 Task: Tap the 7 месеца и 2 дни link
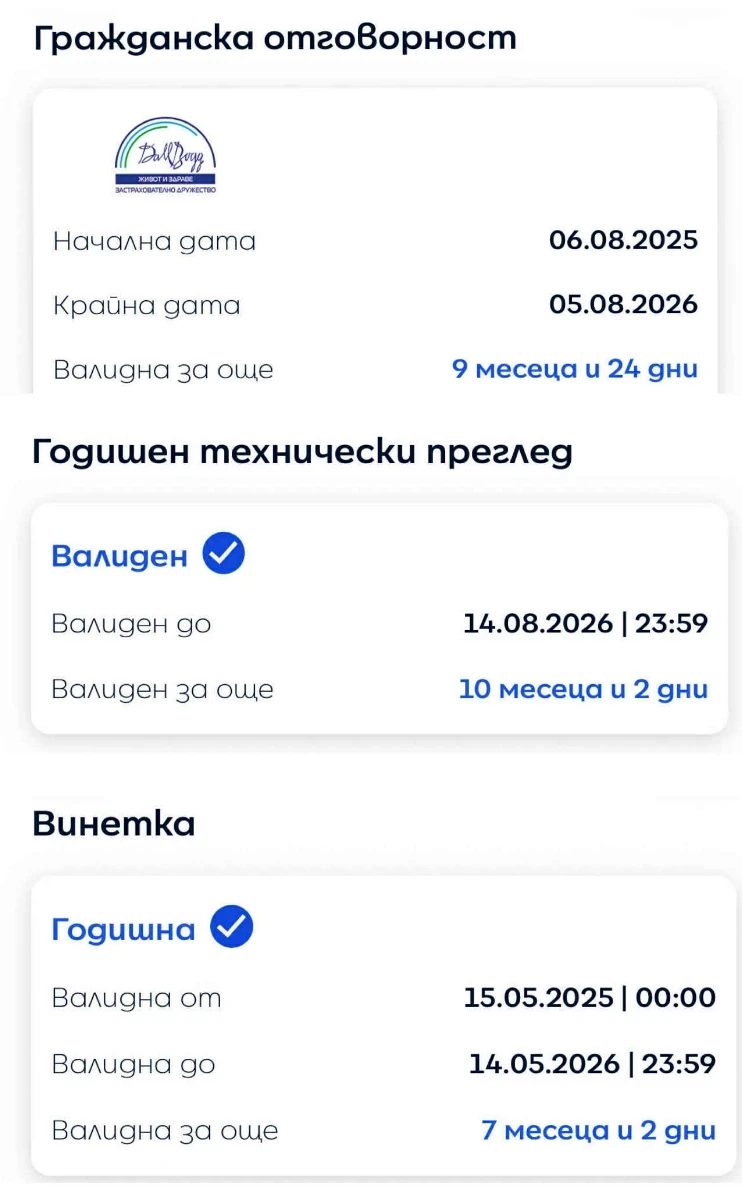pyautogui.click(x=598, y=1131)
